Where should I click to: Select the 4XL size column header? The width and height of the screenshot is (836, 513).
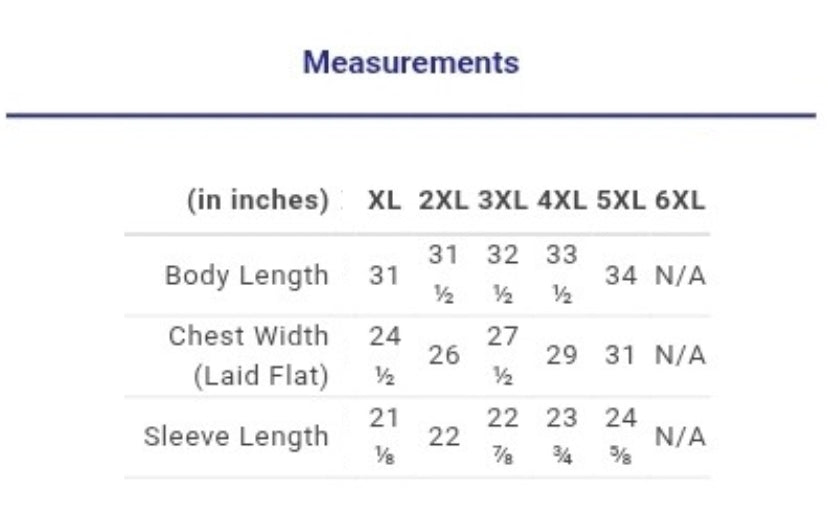tap(562, 201)
